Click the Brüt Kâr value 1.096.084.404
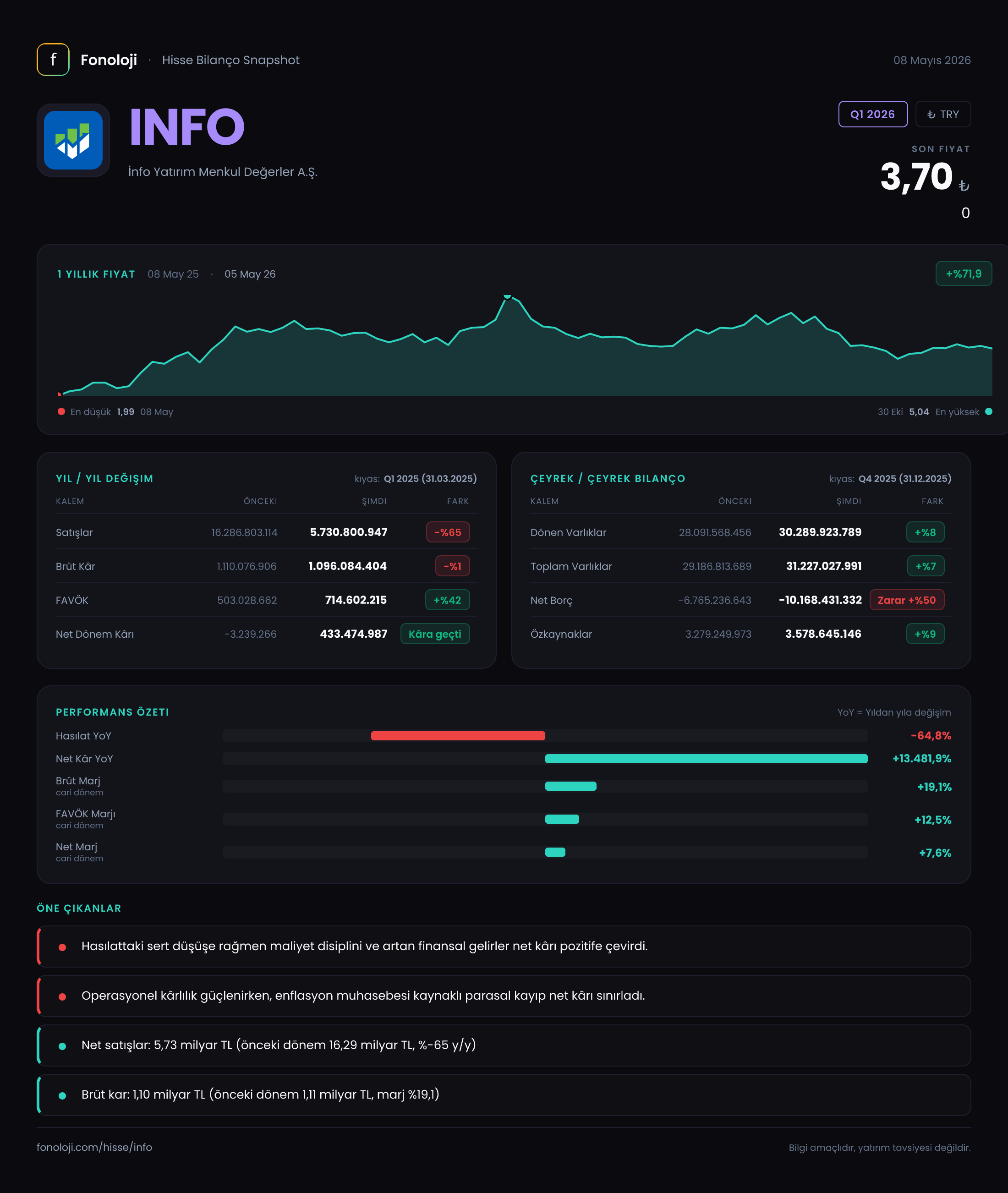This screenshot has width=1008, height=1193. click(x=347, y=566)
